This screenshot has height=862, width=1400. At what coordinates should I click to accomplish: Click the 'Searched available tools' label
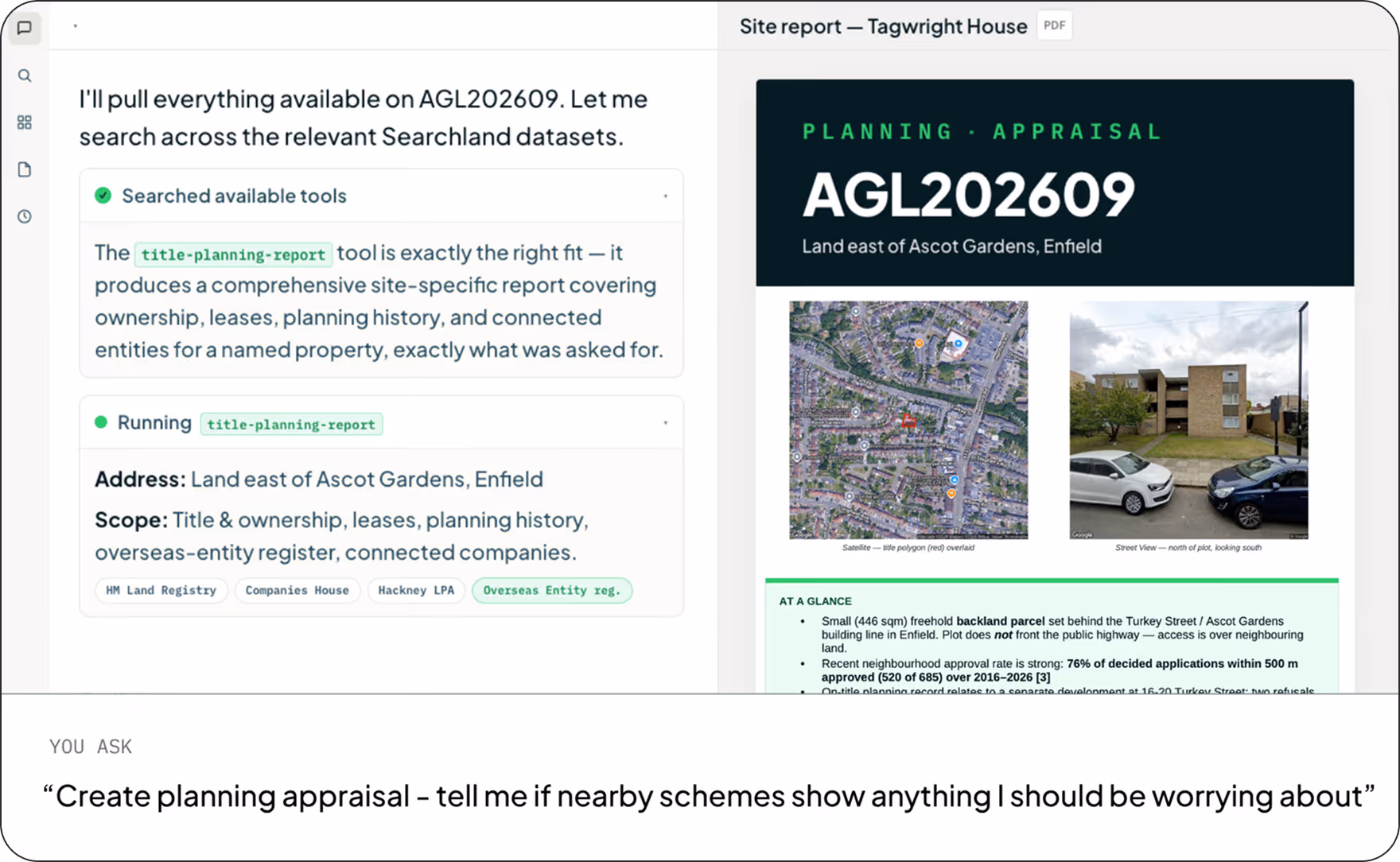click(234, 196)
